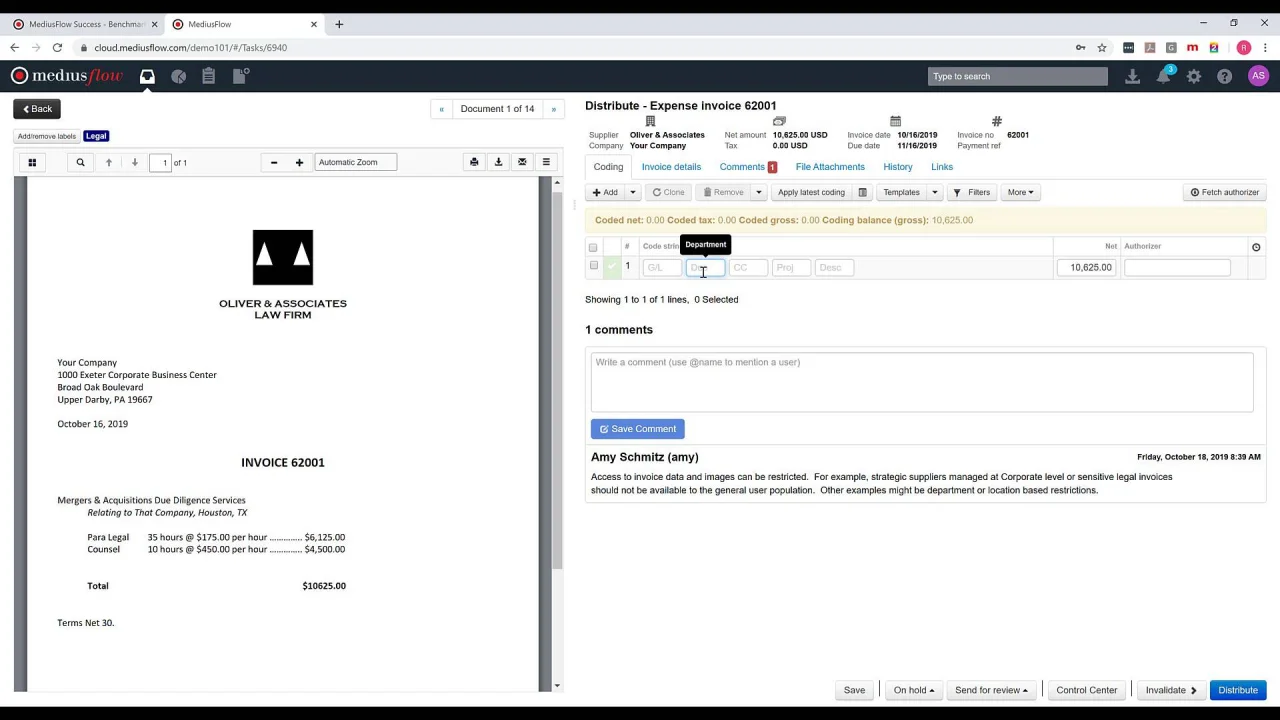Tick the checkbox for coding line 1

[593, 266]
